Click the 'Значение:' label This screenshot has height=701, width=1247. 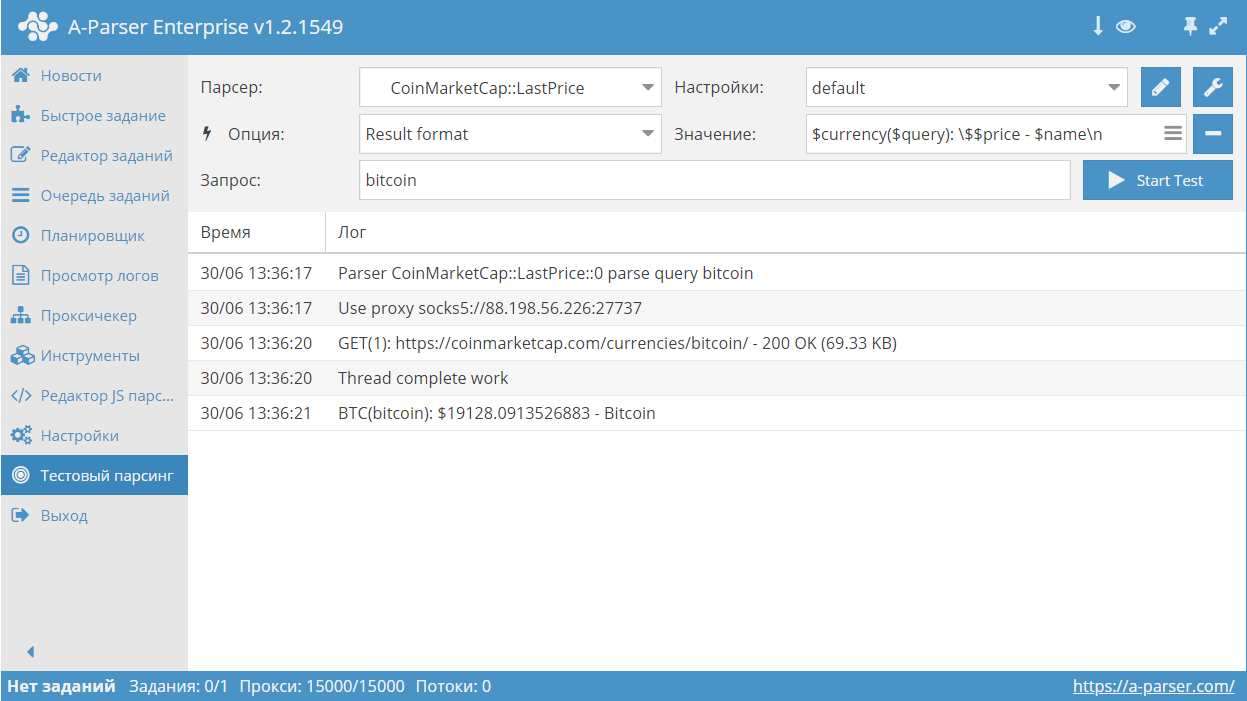point(715,134)
